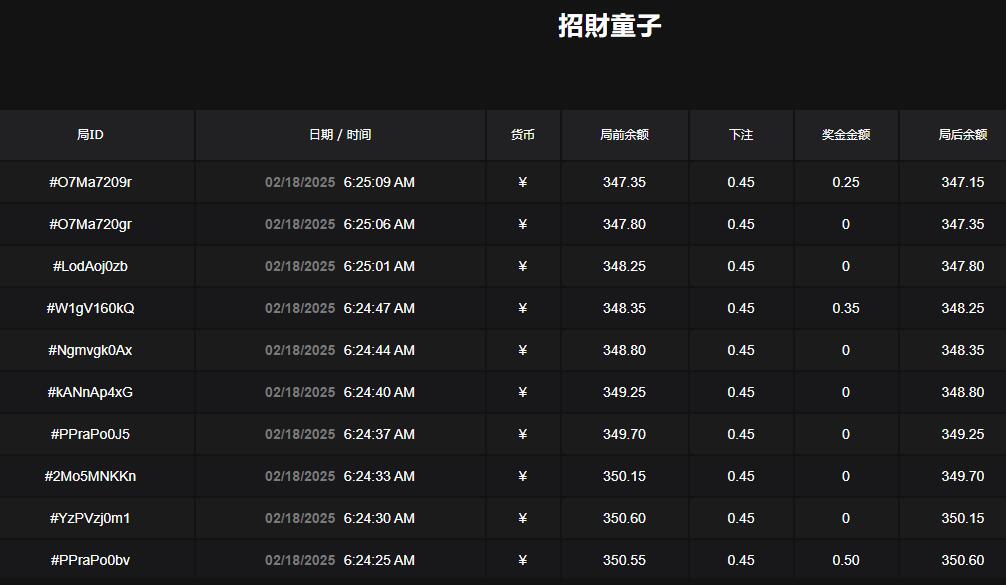Select the 6:24:47 AM timestamp cell
This screenshot has height=585, width=1006.
(x=379, y=308)
